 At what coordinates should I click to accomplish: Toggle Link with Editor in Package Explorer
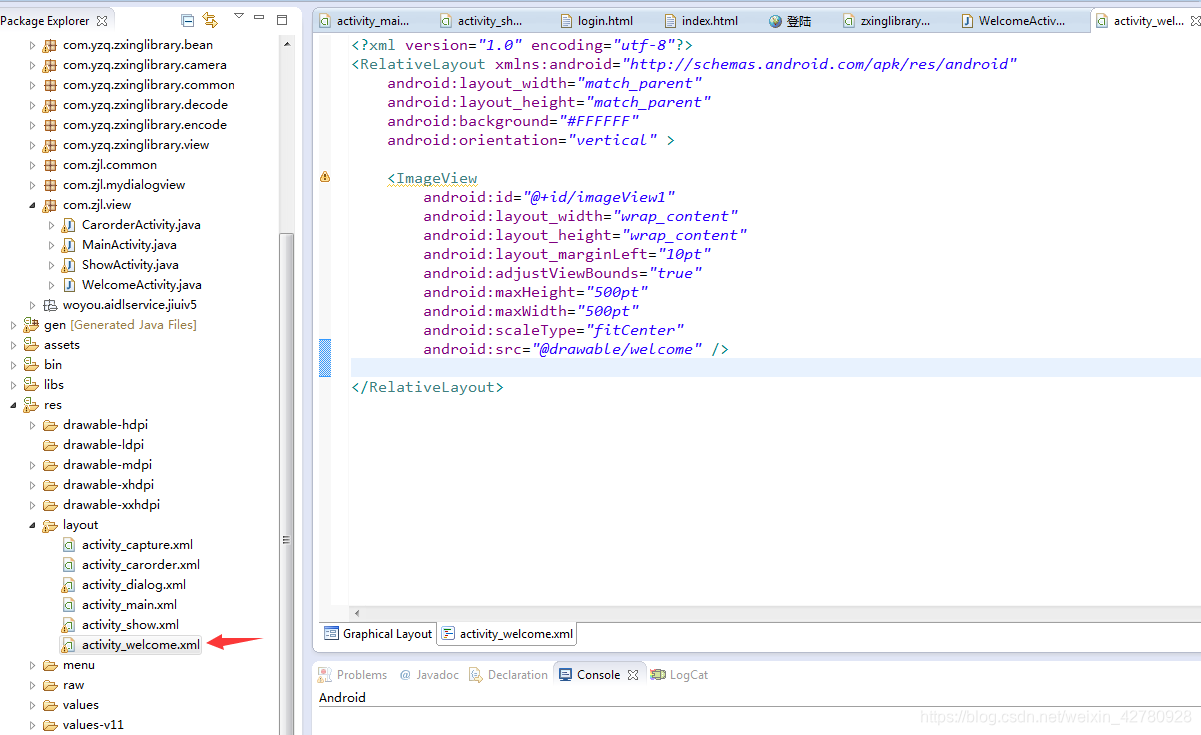tap(210, 20)
